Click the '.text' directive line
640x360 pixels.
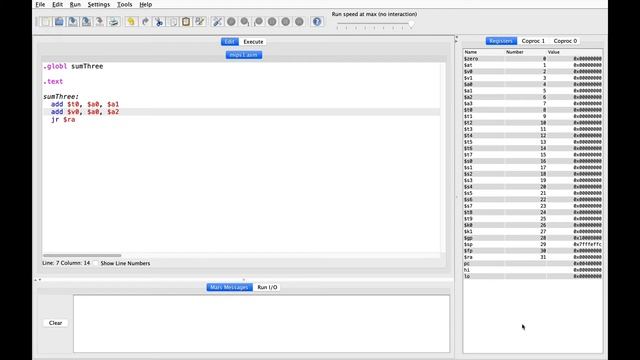pyautogui.click(x=53, y=81)
